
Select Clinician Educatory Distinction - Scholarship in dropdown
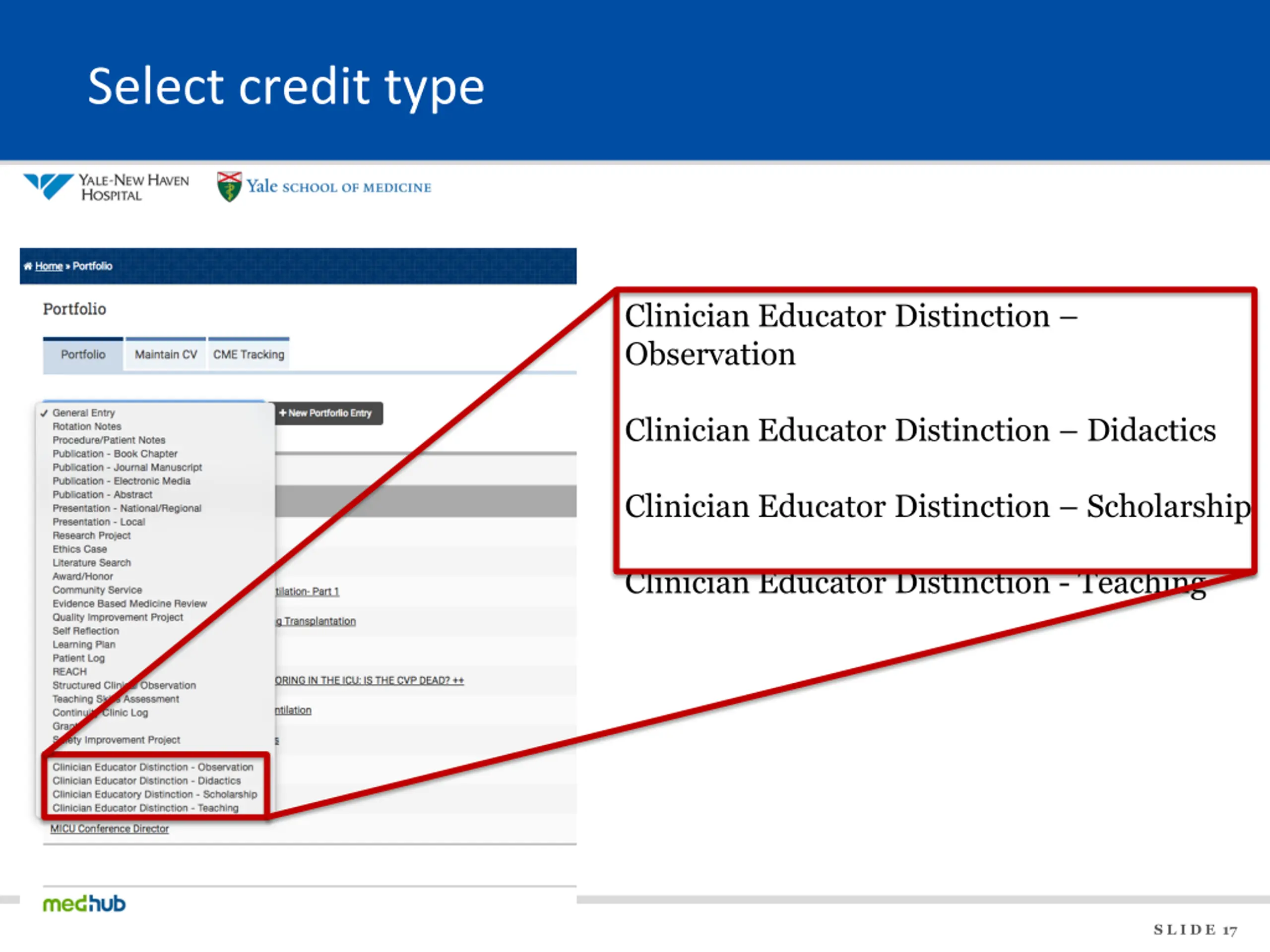coord(155,795)
